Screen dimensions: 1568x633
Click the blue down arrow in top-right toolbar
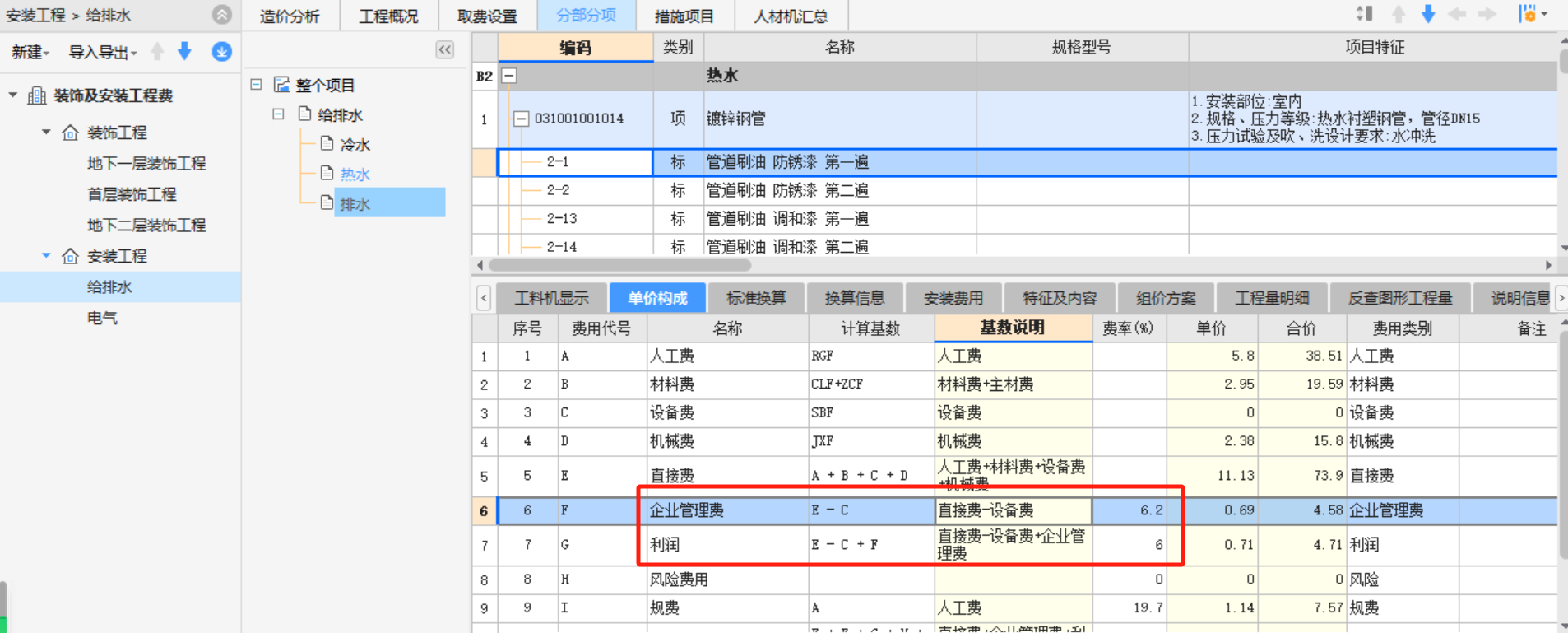(1428, 14)
